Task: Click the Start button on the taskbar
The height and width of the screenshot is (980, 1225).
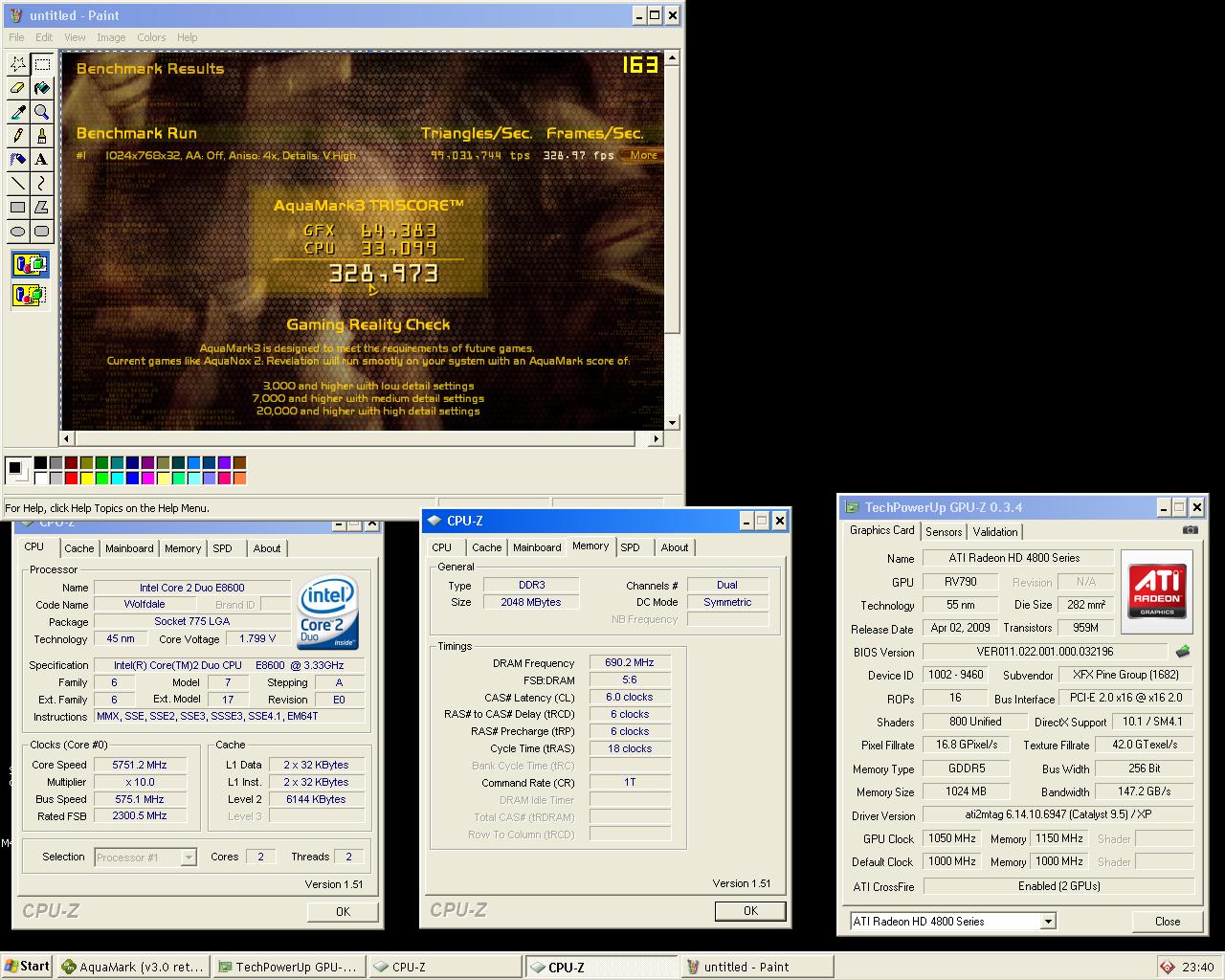Action: (27, 967)
